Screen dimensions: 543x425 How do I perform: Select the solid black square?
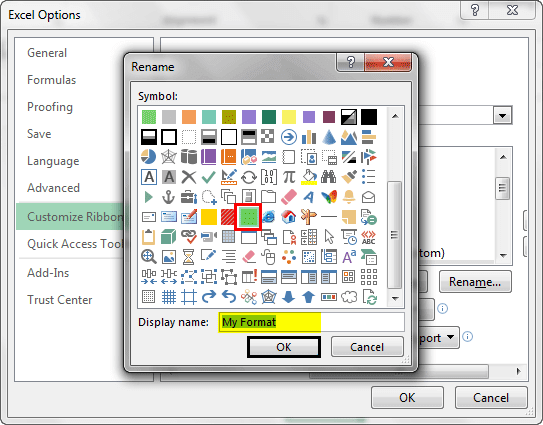(x=369, y=117)
